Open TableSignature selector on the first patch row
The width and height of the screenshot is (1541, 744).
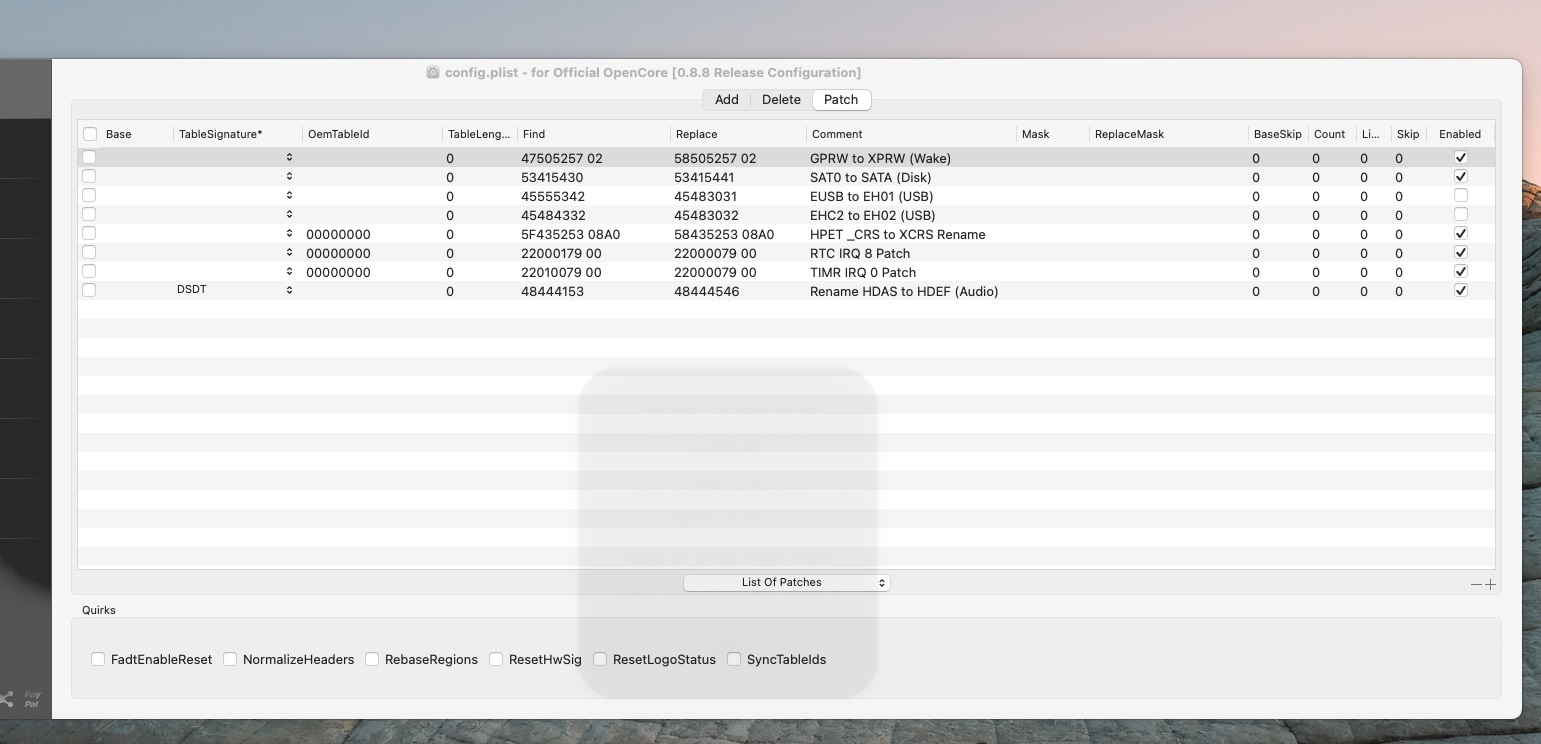[288, 157]
